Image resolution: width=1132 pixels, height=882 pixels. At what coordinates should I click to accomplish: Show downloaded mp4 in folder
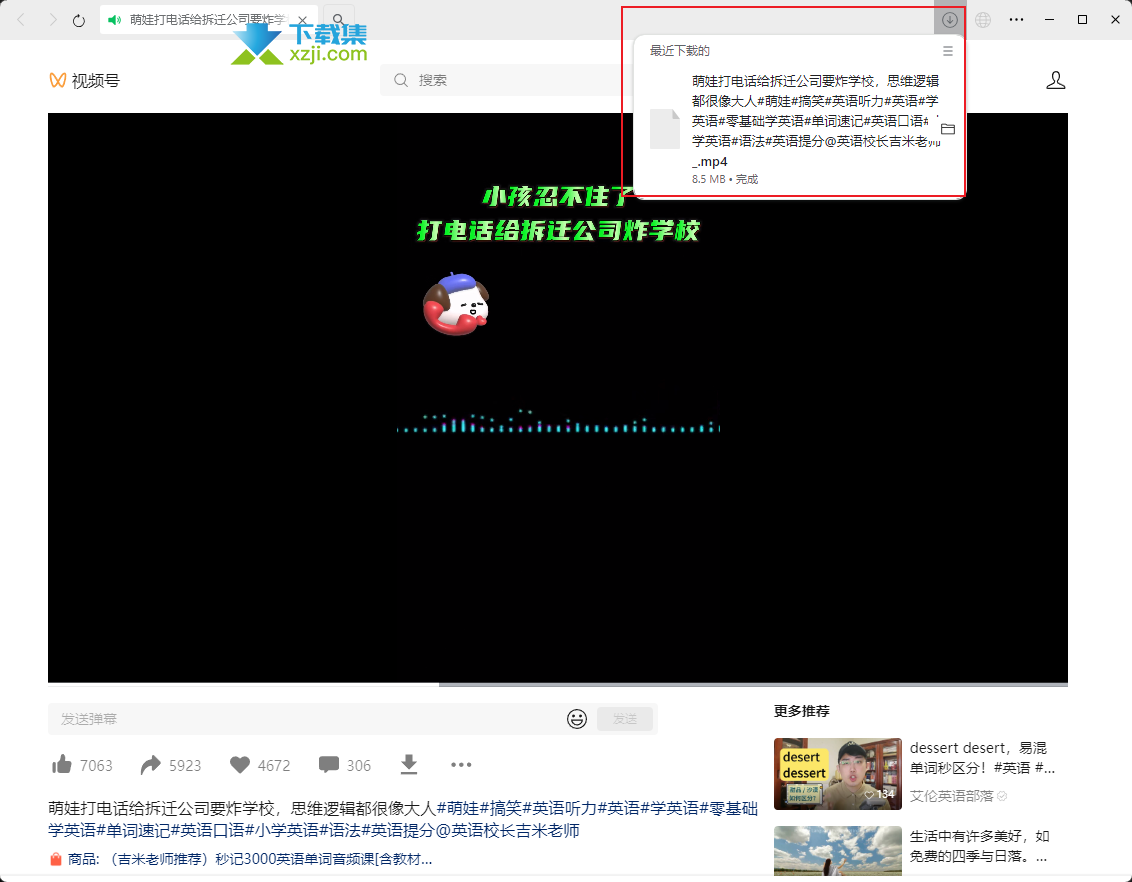coord(948,129)
